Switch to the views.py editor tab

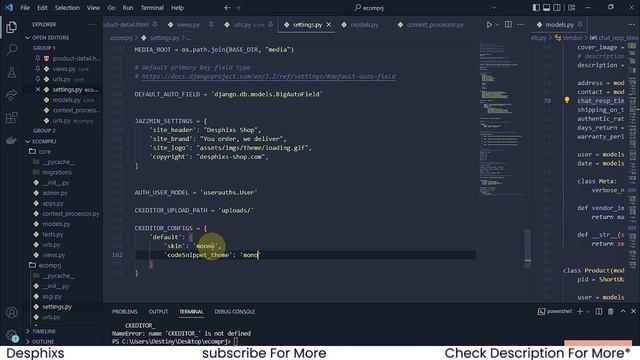point(188,25)
